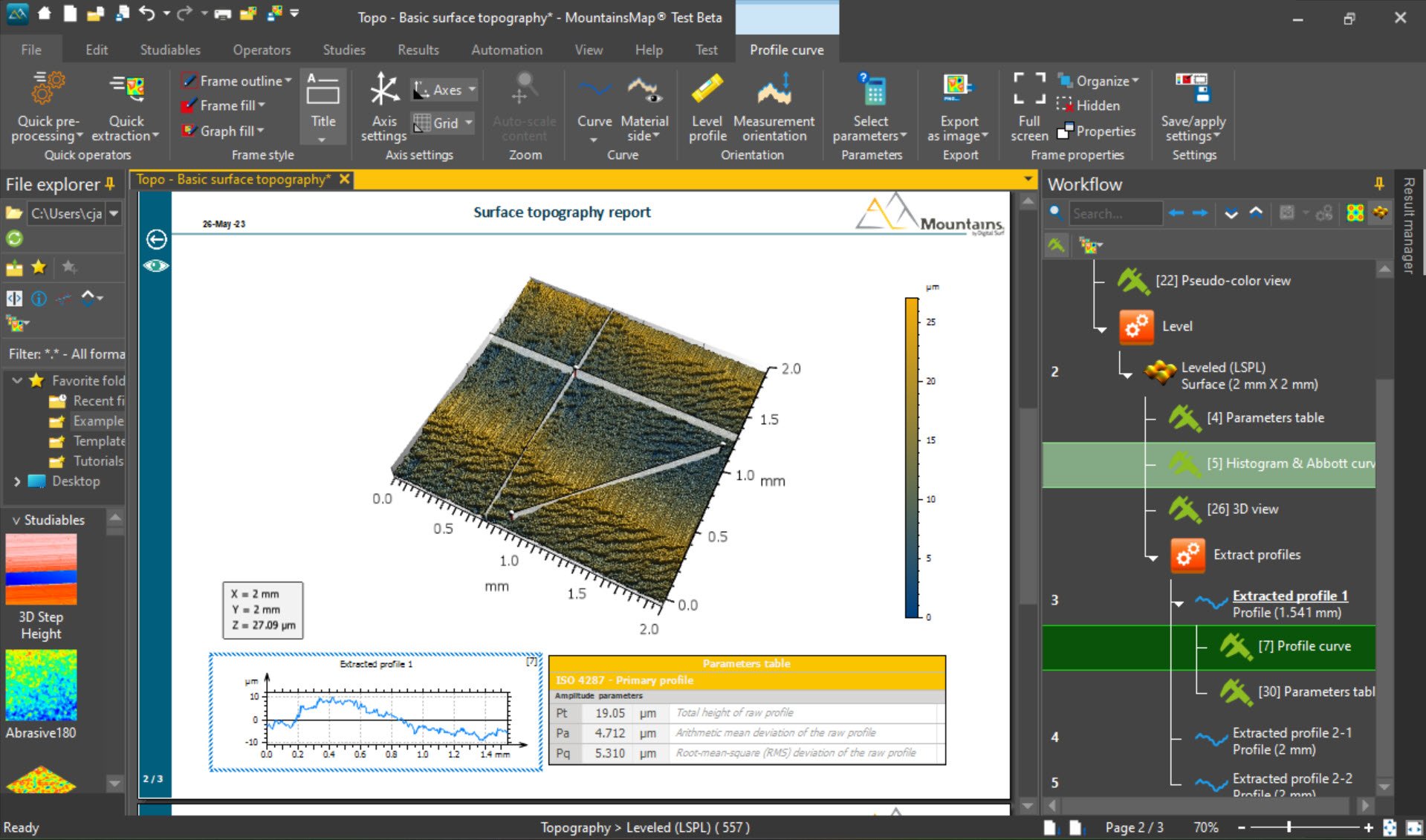Viewport: 1426px width, 840px height.
Task: Open the Frame outline dropdown
Action: [238, 81]
